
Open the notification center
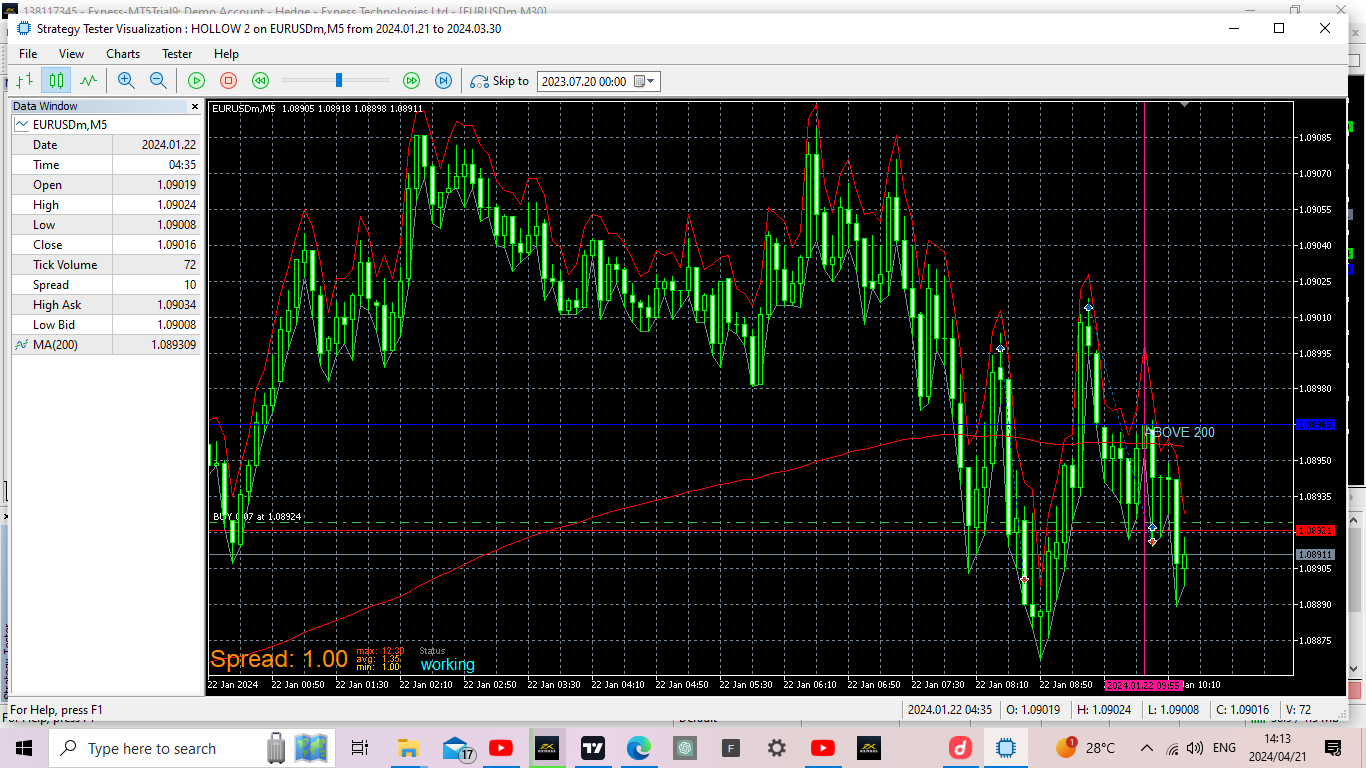coord(1333,748)
